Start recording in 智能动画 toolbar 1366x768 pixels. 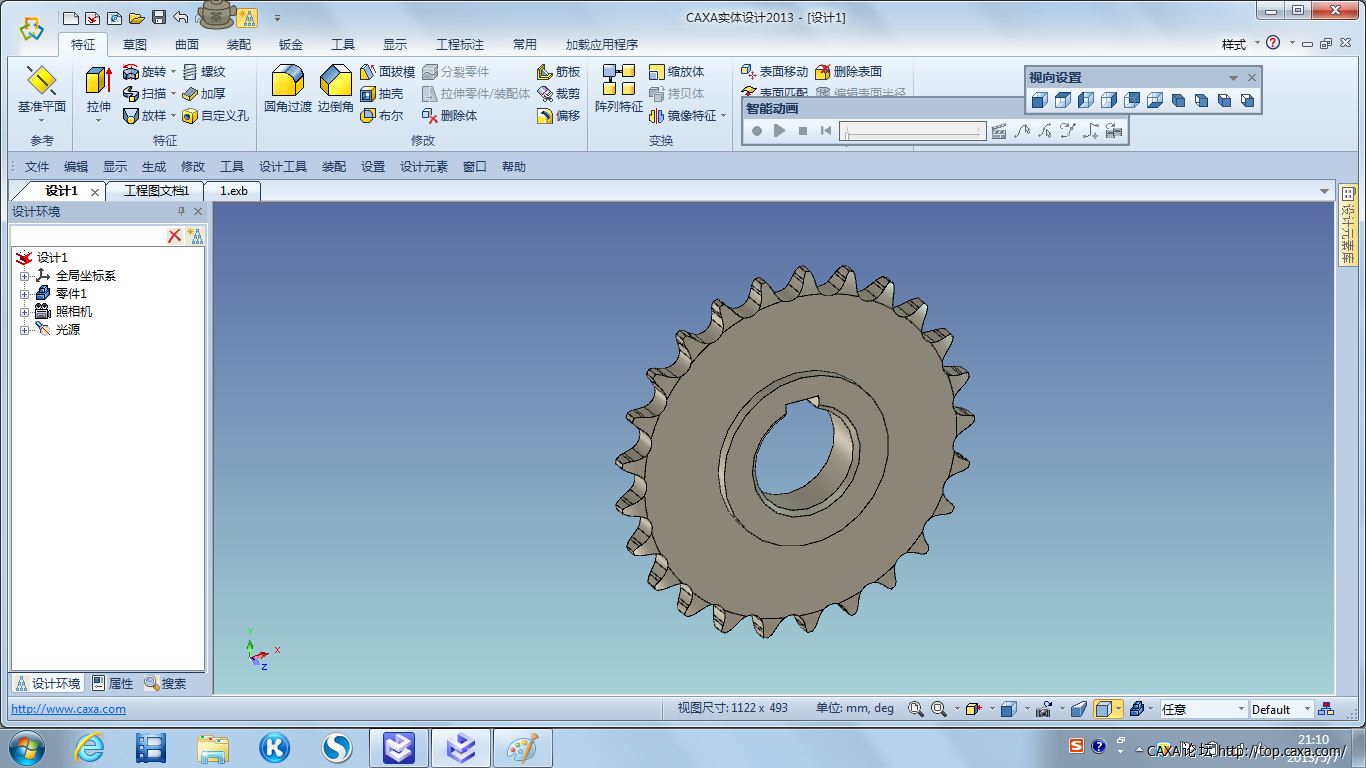(x=757, y=131)
